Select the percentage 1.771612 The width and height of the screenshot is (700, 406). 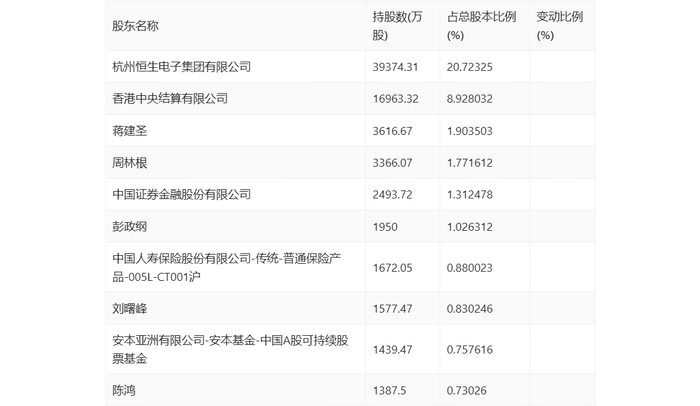[x=470, y=163]
